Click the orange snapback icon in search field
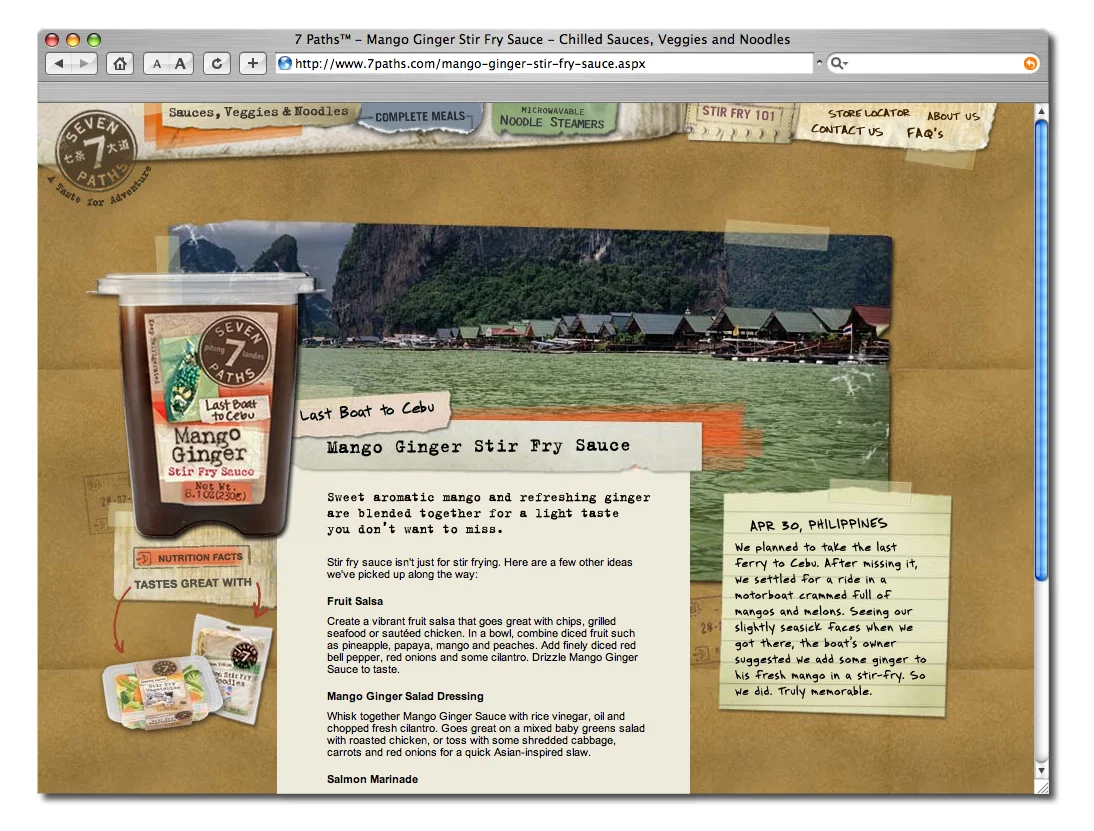Screen dimensions: 1094x831 tap(1030, 63)
